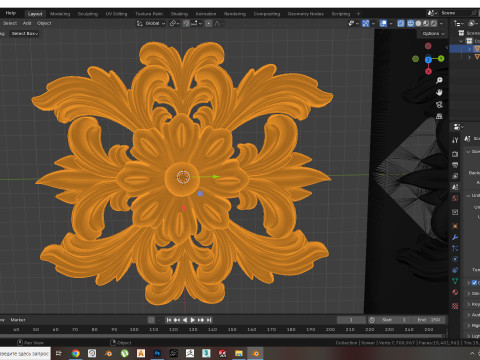This screenshot has height=360, width=480.
Task: Expand the selected object in outliner
Action: click(469, 49)
